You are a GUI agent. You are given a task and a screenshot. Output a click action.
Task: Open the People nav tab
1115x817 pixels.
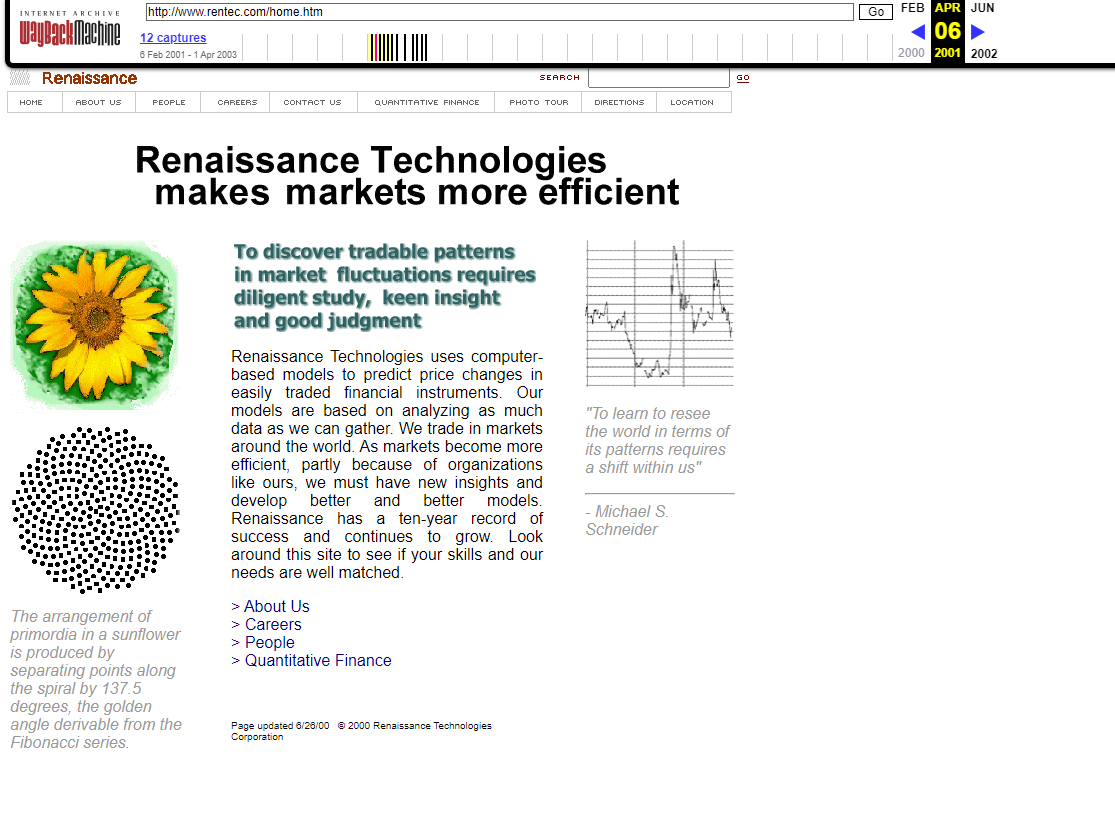click(x=169, y=102)
